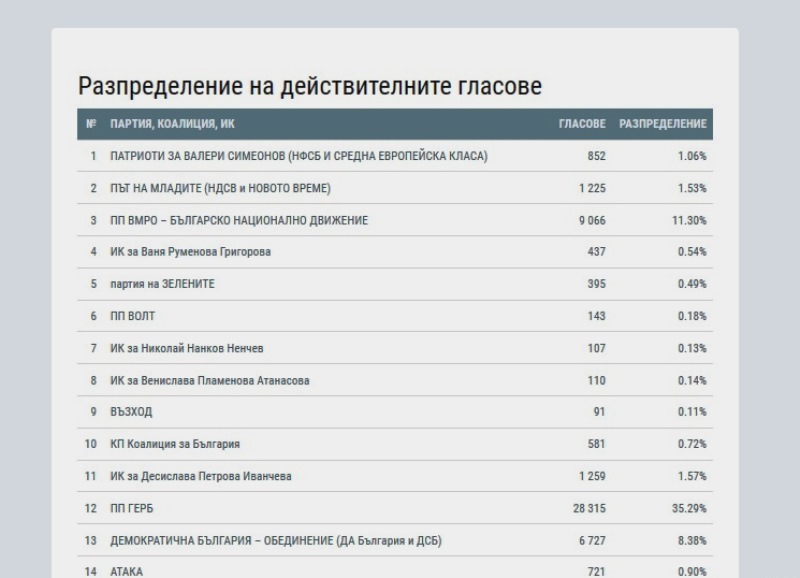Image resolution: width=800 pixels, height=578 pixels.
Task: Select 'ПП ГЕРБ' party name
Action: (132, 508)
